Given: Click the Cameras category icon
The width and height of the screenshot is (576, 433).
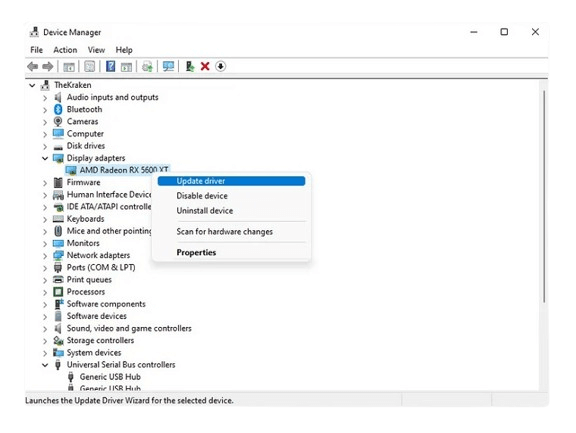Looking at the screenshot, I should click(x=58, y=122).
